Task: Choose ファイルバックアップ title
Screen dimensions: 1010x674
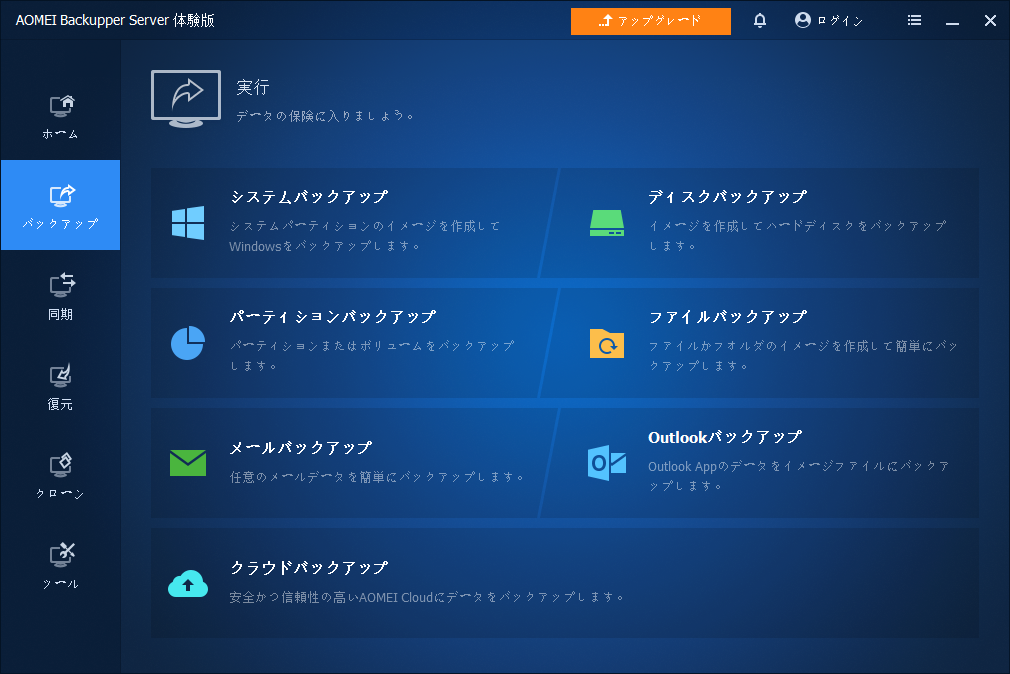Action: point(727,316)
